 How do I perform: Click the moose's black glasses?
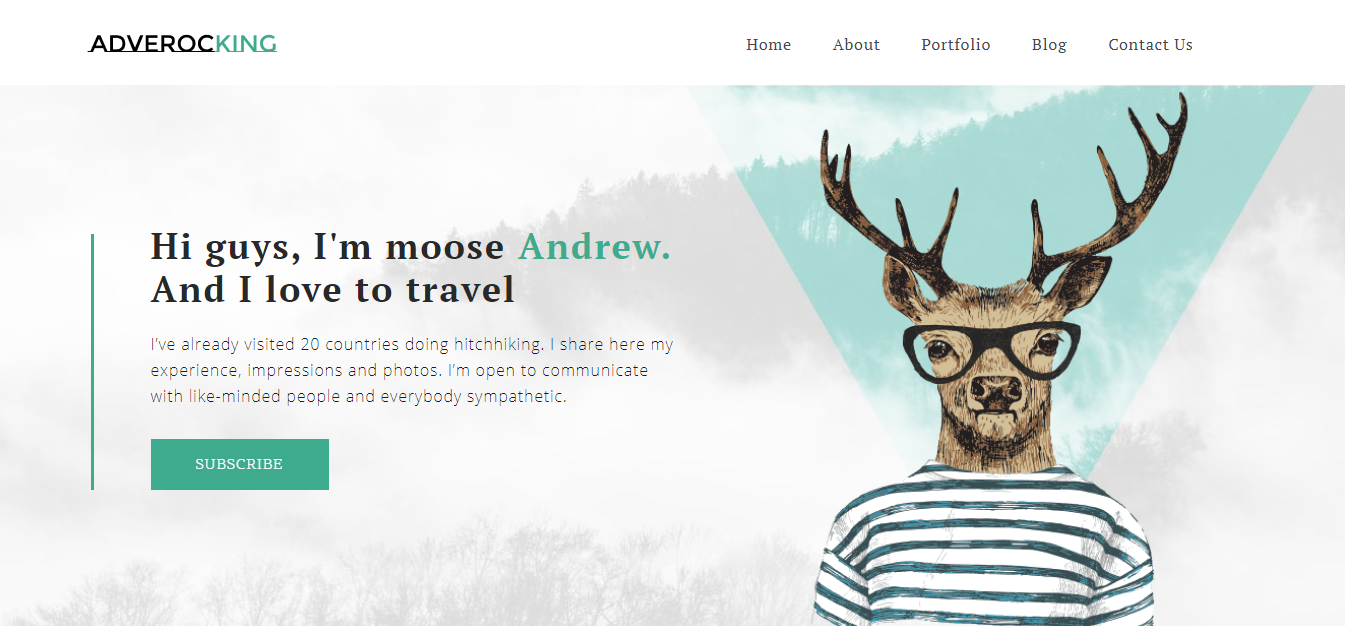click(991, 347)
